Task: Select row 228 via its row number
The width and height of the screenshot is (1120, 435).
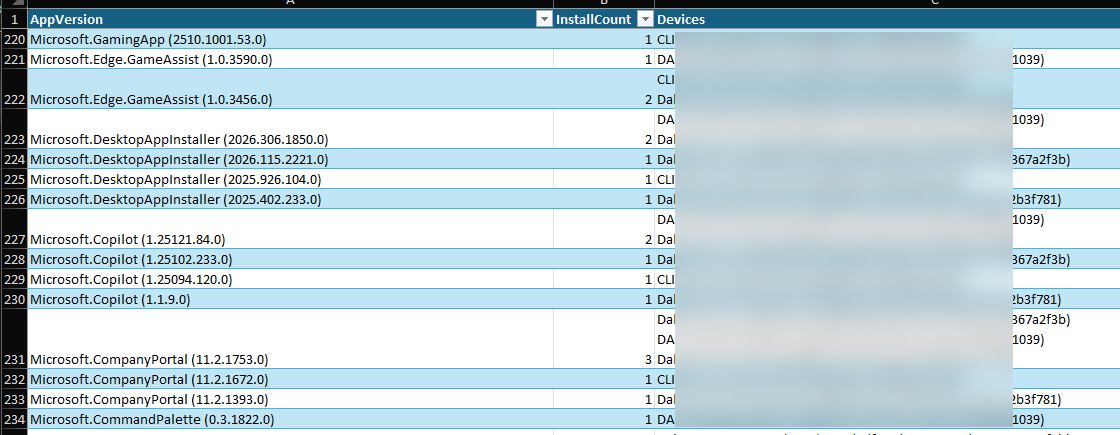Action: point(14,259)
